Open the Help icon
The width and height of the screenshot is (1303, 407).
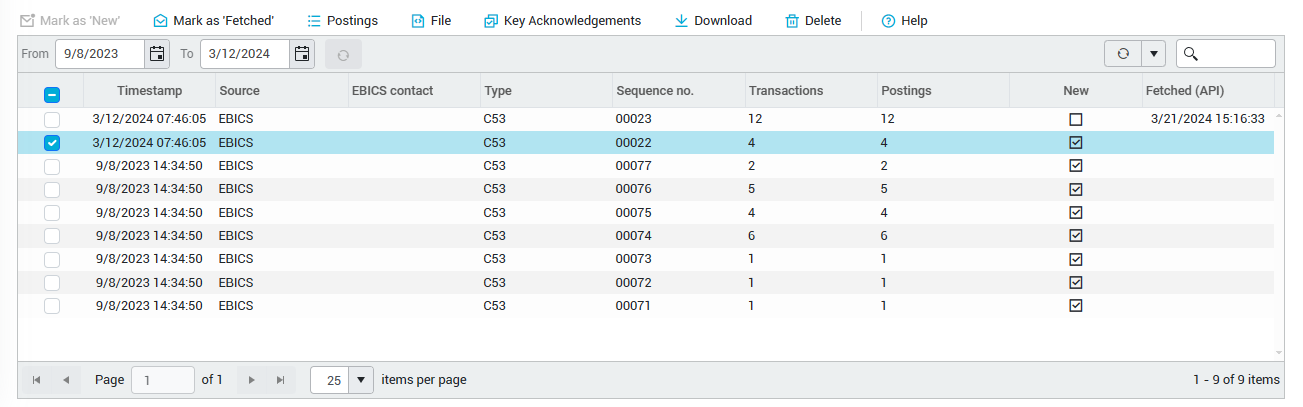888,20
